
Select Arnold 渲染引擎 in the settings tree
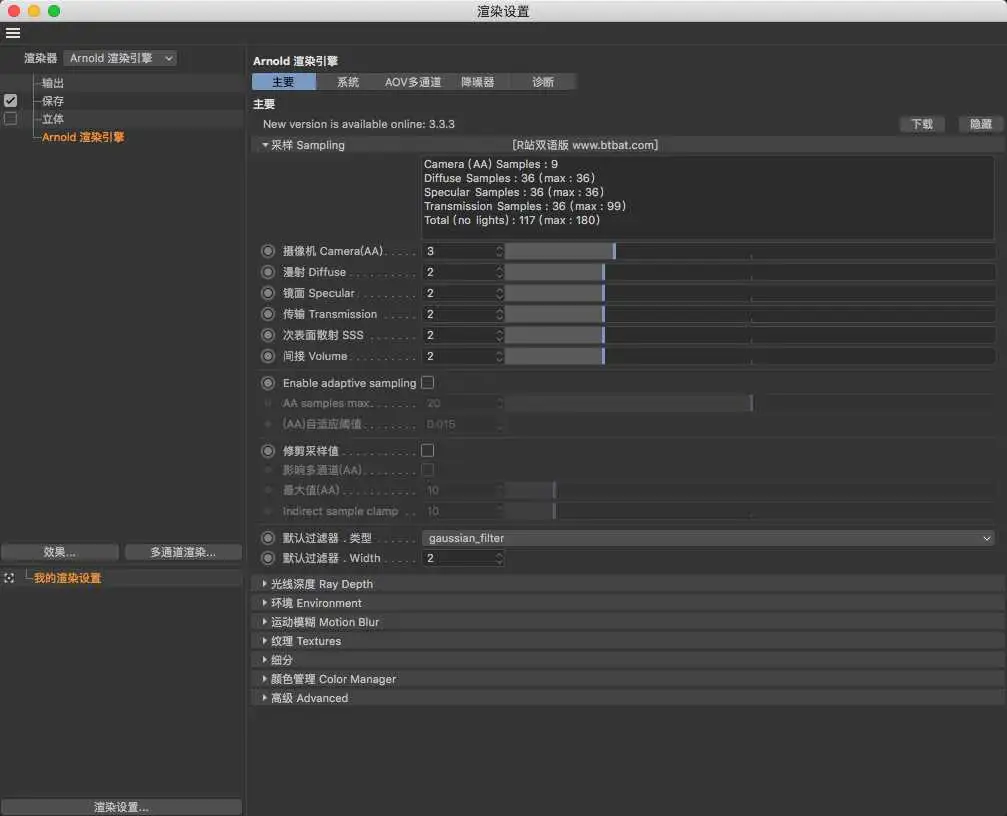pos(83,137)
